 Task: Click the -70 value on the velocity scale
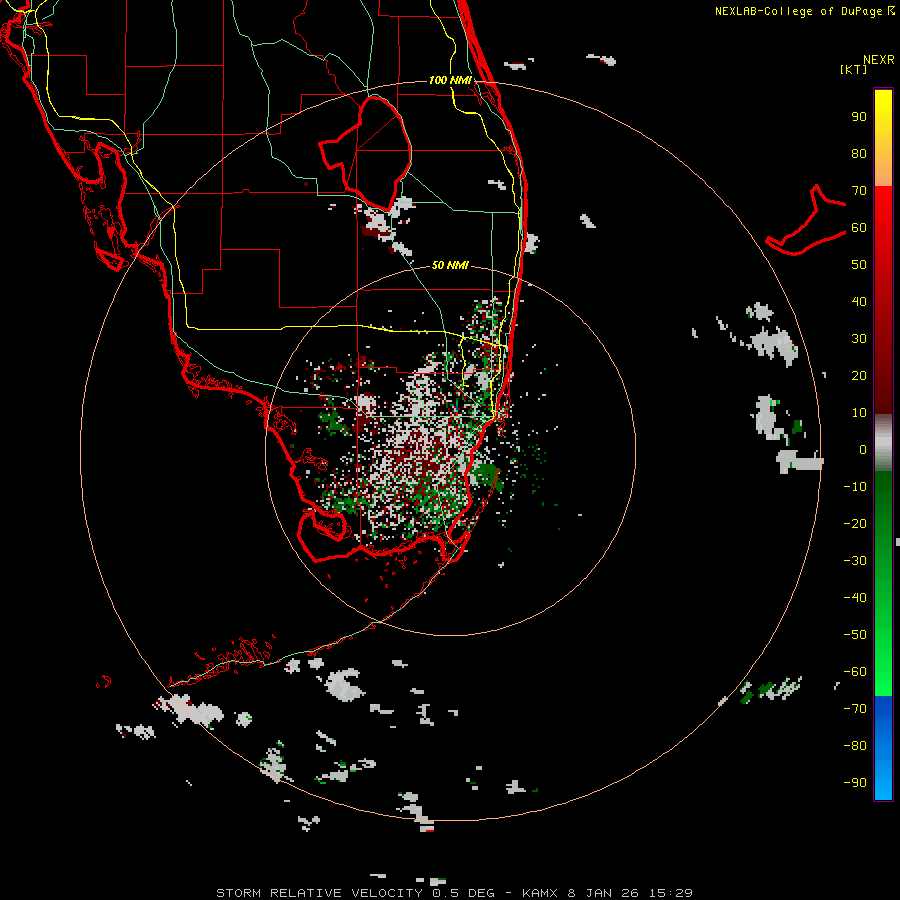click(855, 709)
